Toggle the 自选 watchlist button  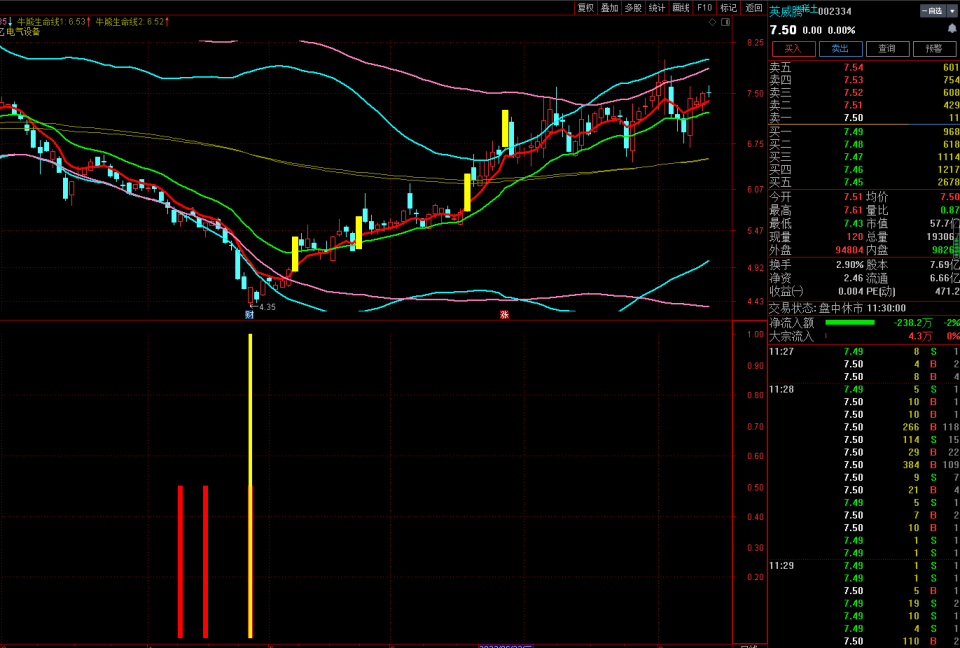tap(934, 11)
